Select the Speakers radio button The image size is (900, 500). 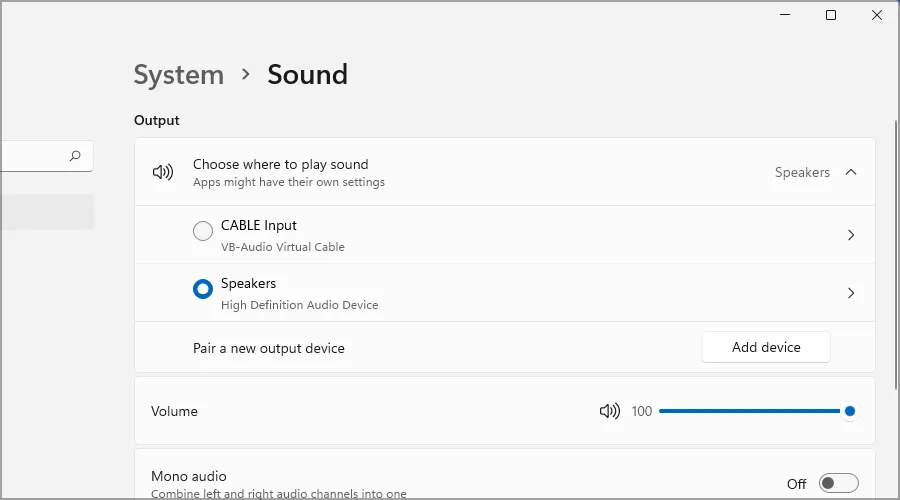pyautogui.click(x=203, y=290)
